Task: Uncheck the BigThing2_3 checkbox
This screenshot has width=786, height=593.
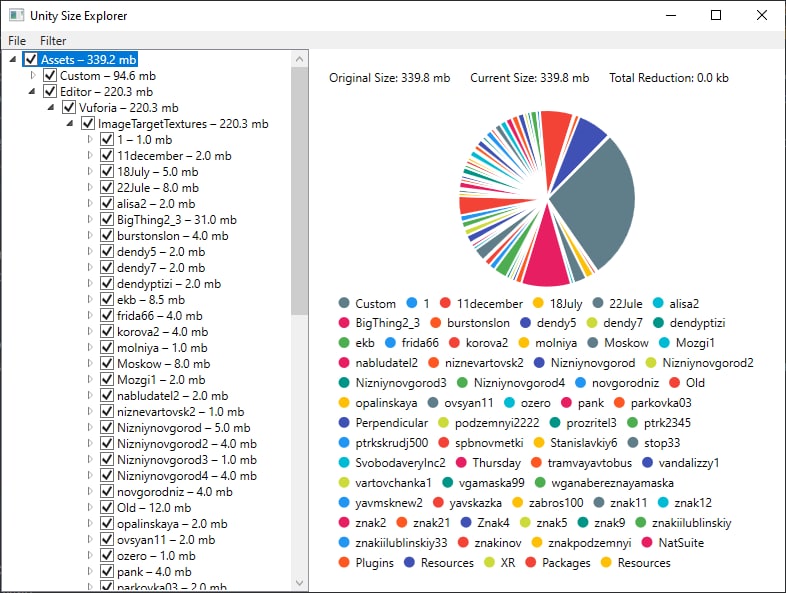Action: pos(107,220)
